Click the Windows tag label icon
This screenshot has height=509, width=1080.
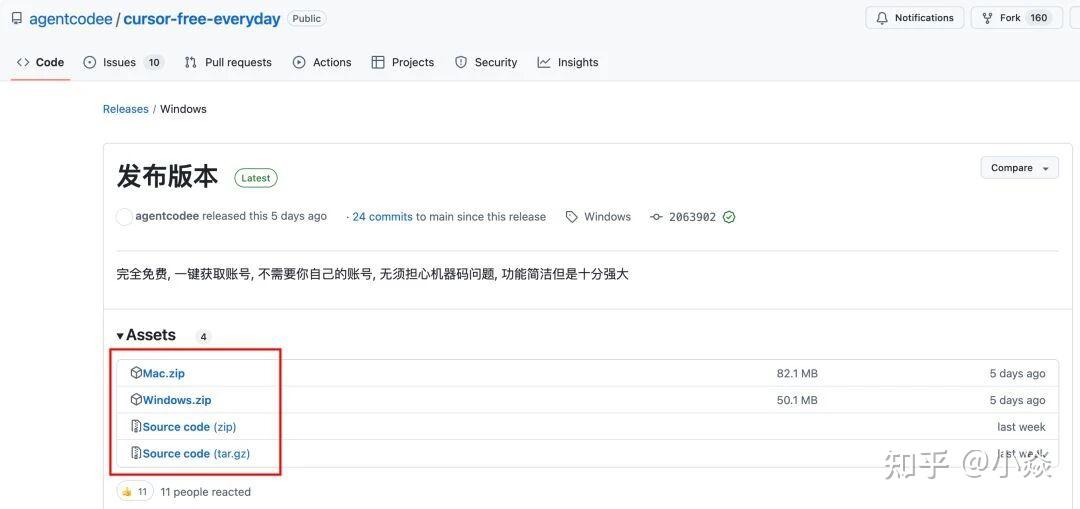572,217
